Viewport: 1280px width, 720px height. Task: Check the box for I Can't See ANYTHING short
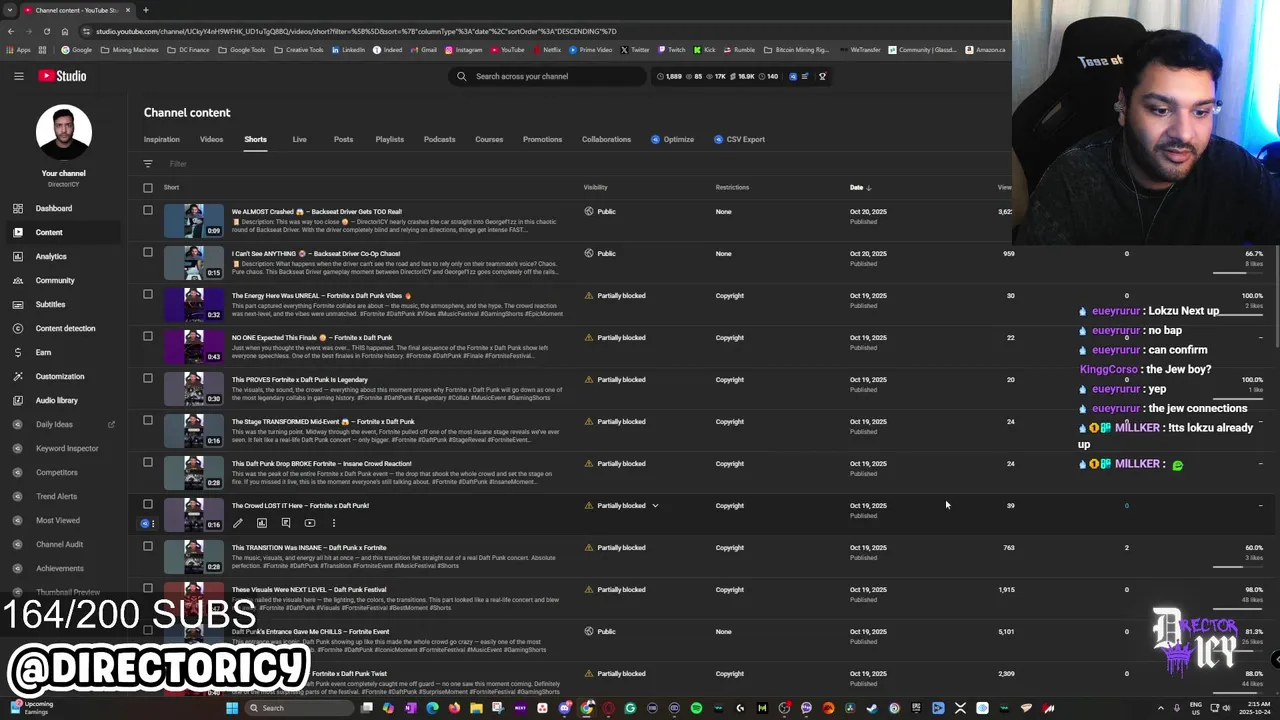tap(148, 252)
